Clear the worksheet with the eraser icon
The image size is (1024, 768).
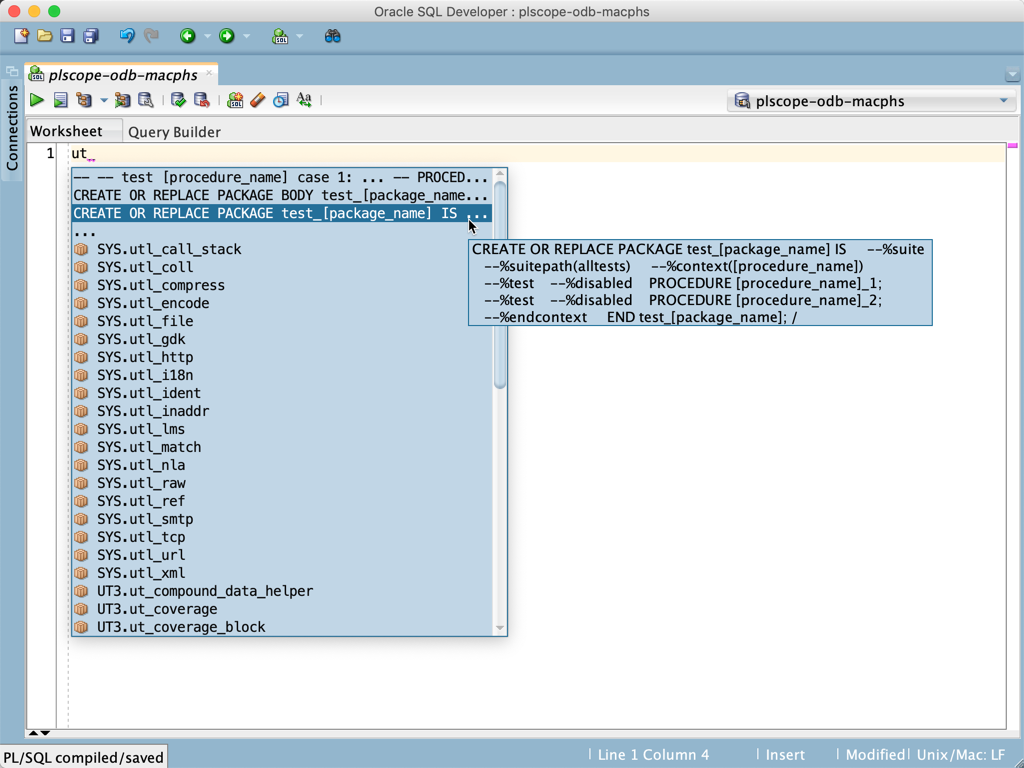pyautogui.click(x=256, y=100)
